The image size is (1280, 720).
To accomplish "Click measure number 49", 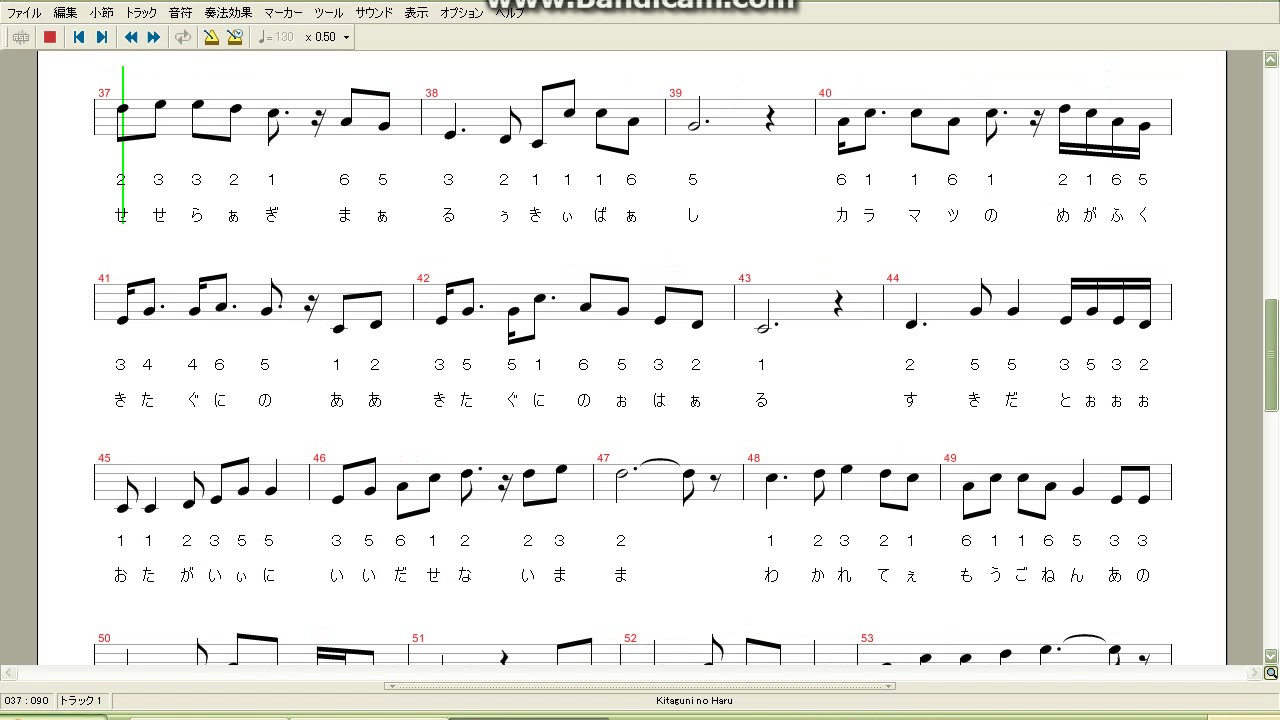I will tap(950, 458).
